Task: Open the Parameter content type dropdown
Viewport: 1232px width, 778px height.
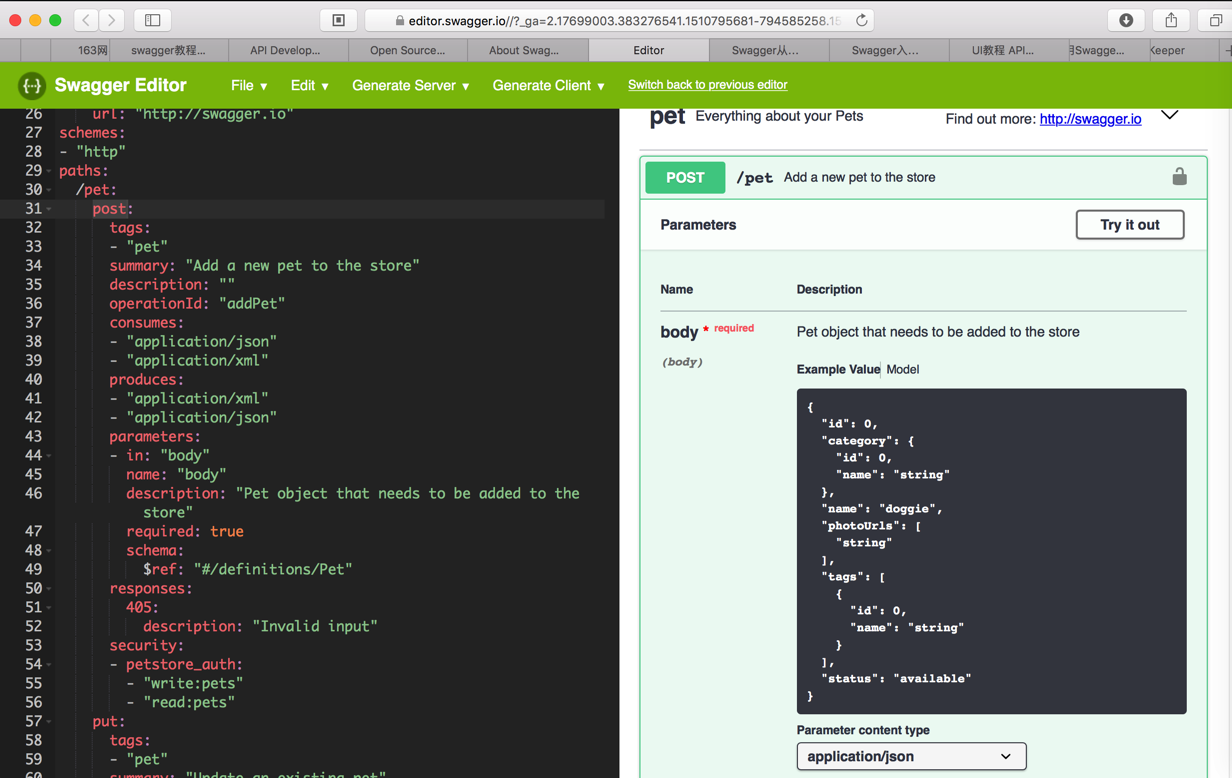Action: (x=911, y=756)
